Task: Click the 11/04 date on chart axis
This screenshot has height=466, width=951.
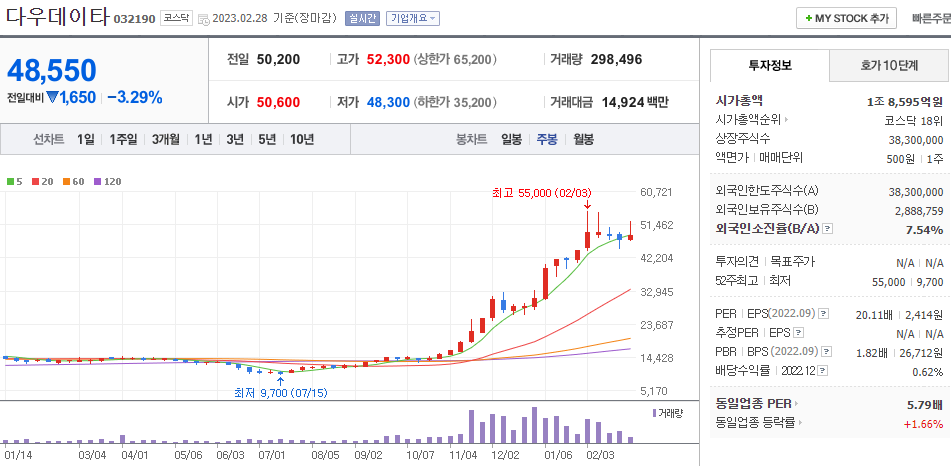Action: (463, 454)
